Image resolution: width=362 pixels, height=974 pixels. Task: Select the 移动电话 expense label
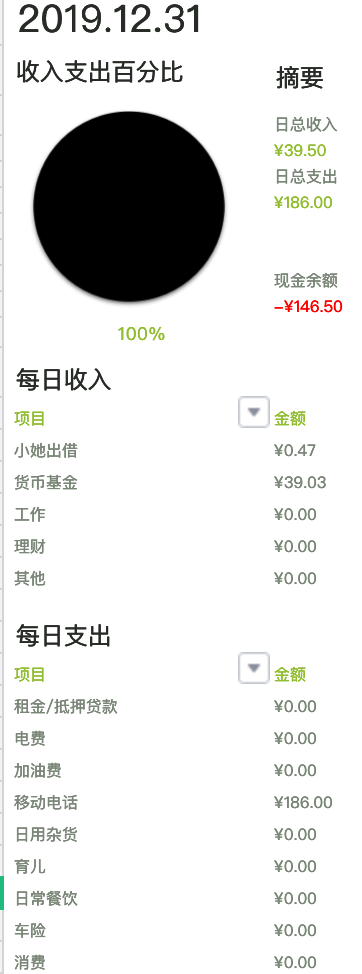pyautogui.click(x=46, y=803)
